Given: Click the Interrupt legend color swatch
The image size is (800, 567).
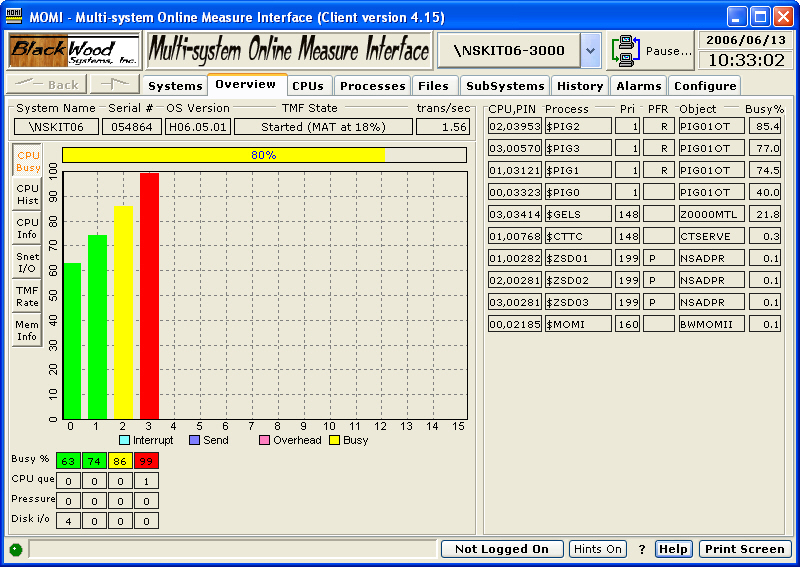Looking at the screenshot, I should pyautogui.click(x=124, y=440).
